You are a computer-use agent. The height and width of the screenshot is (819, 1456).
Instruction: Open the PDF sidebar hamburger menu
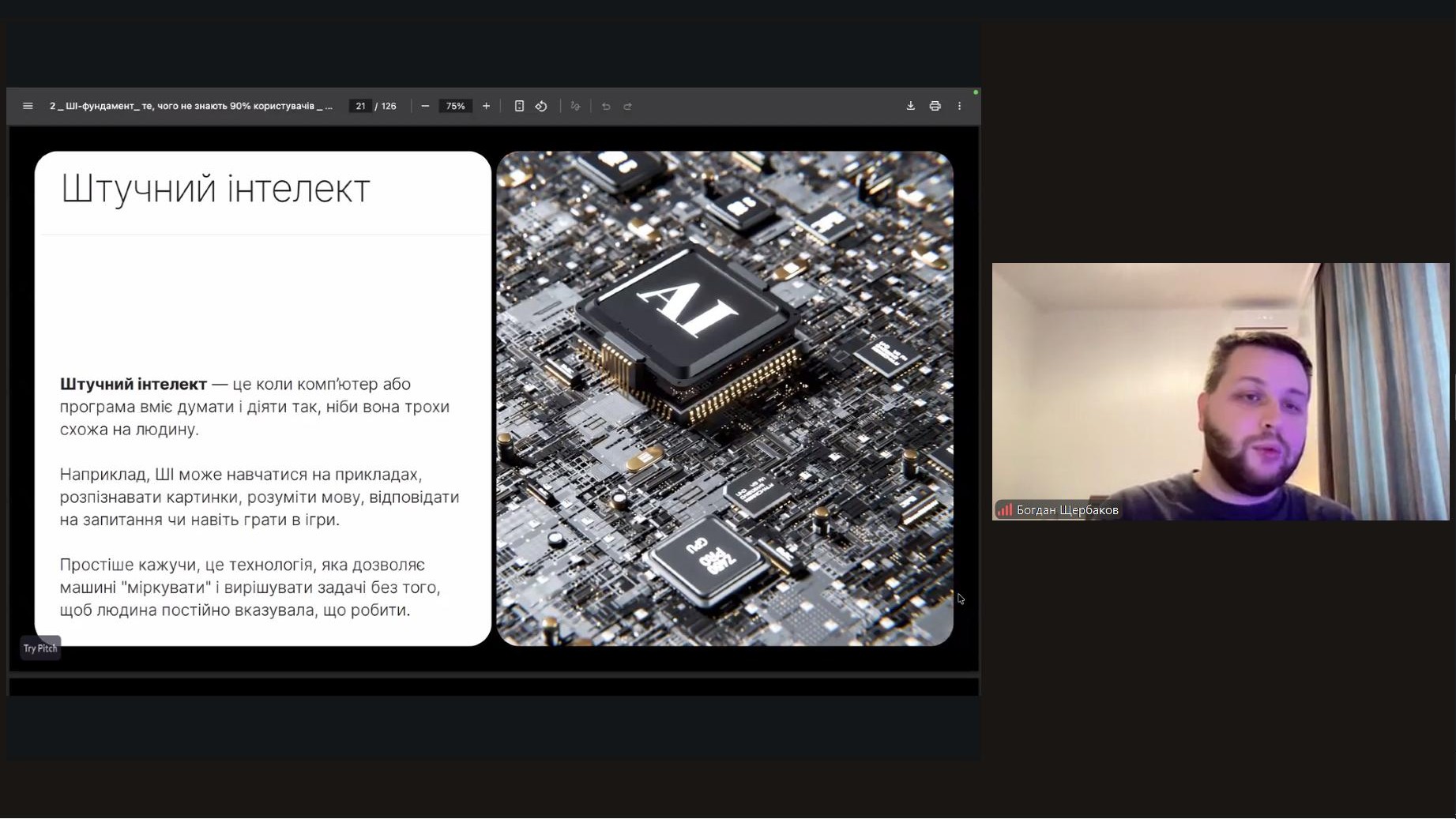pyautogui.click(x=28, y=106)
